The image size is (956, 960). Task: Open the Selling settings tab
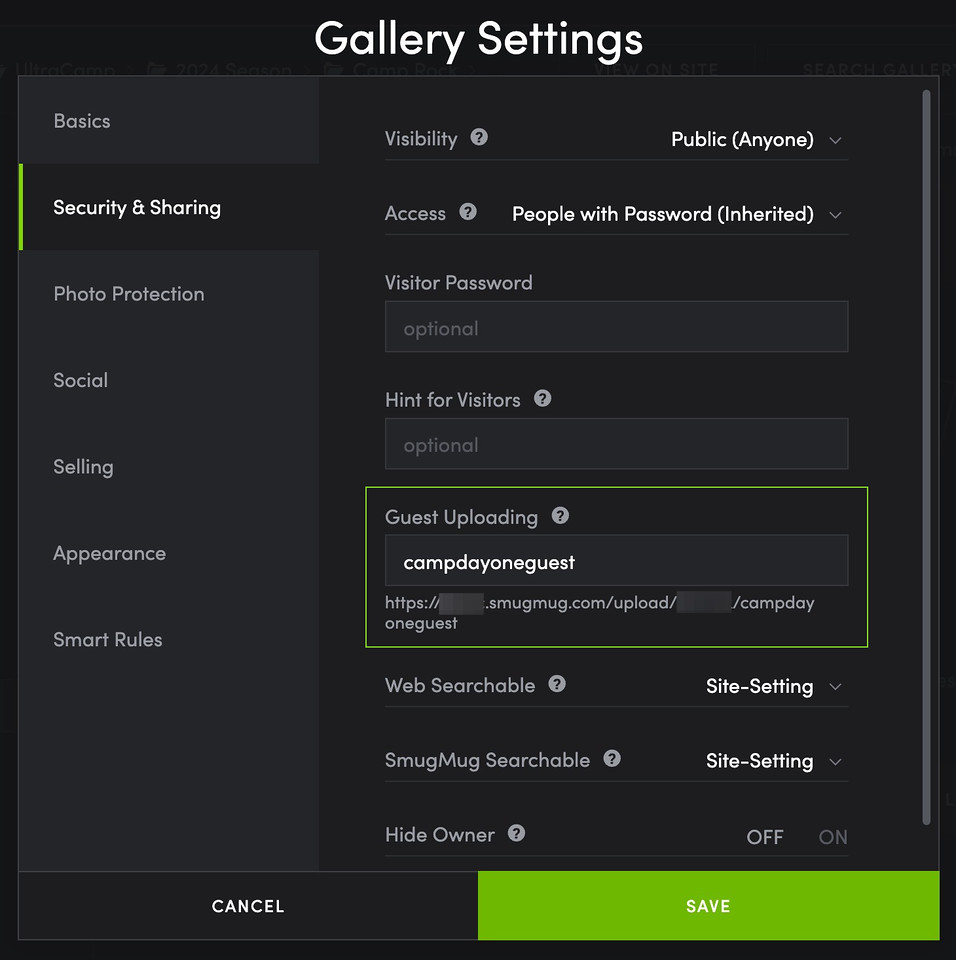click(169, 467)
